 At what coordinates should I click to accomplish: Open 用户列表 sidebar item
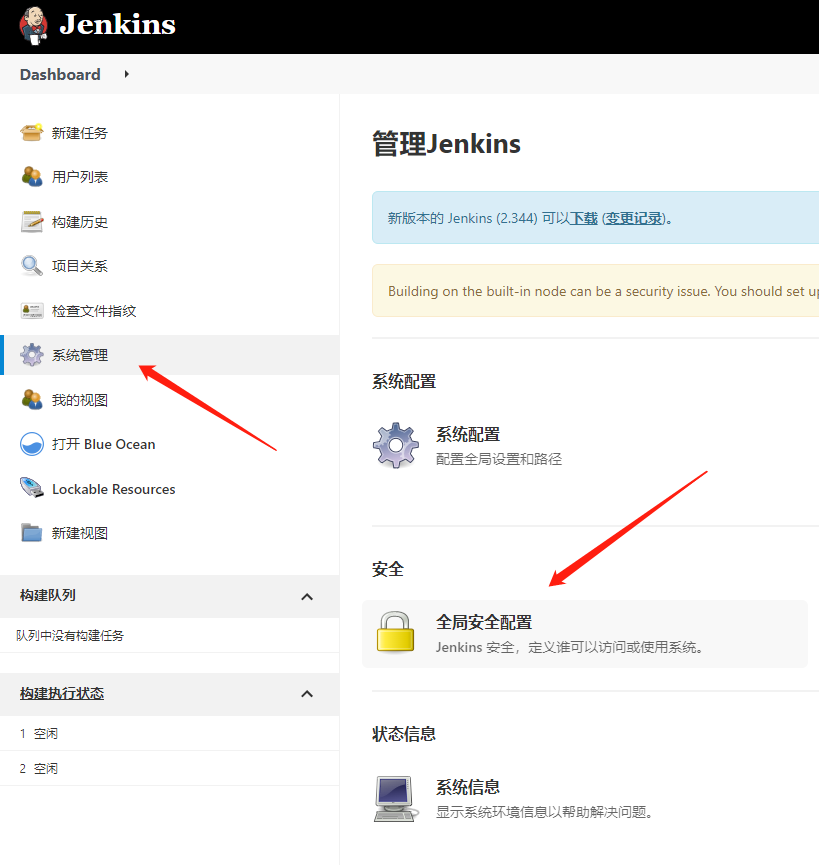[x=79, y=177]
